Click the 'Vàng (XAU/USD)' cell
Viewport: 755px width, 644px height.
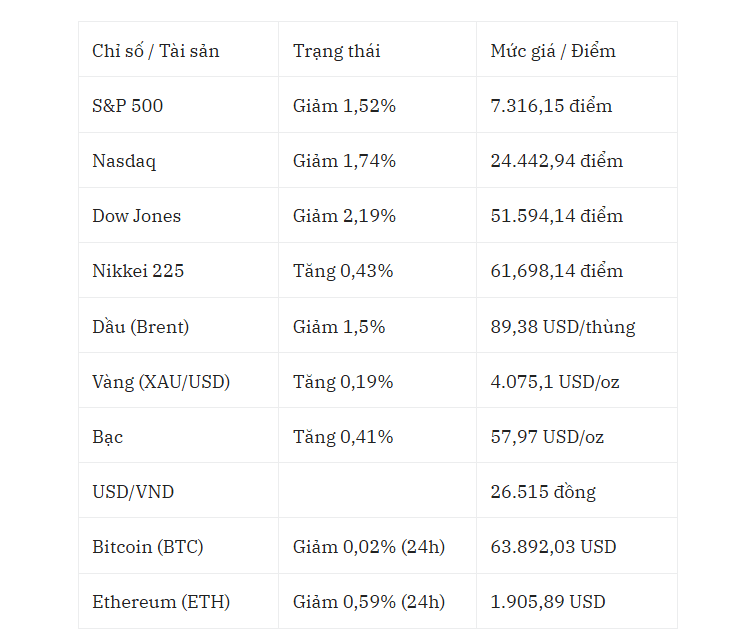161,381
